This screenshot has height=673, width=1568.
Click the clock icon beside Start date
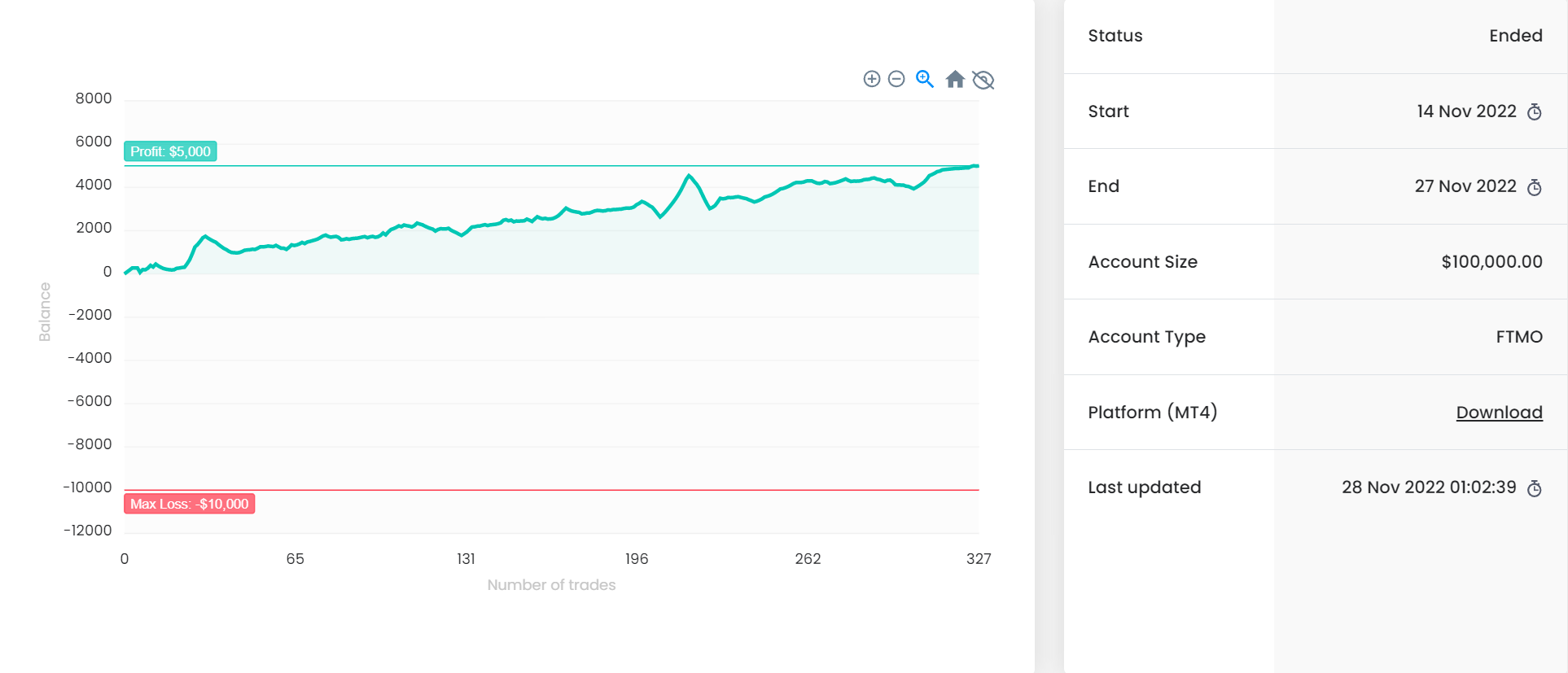click(x=1535, y=112)
